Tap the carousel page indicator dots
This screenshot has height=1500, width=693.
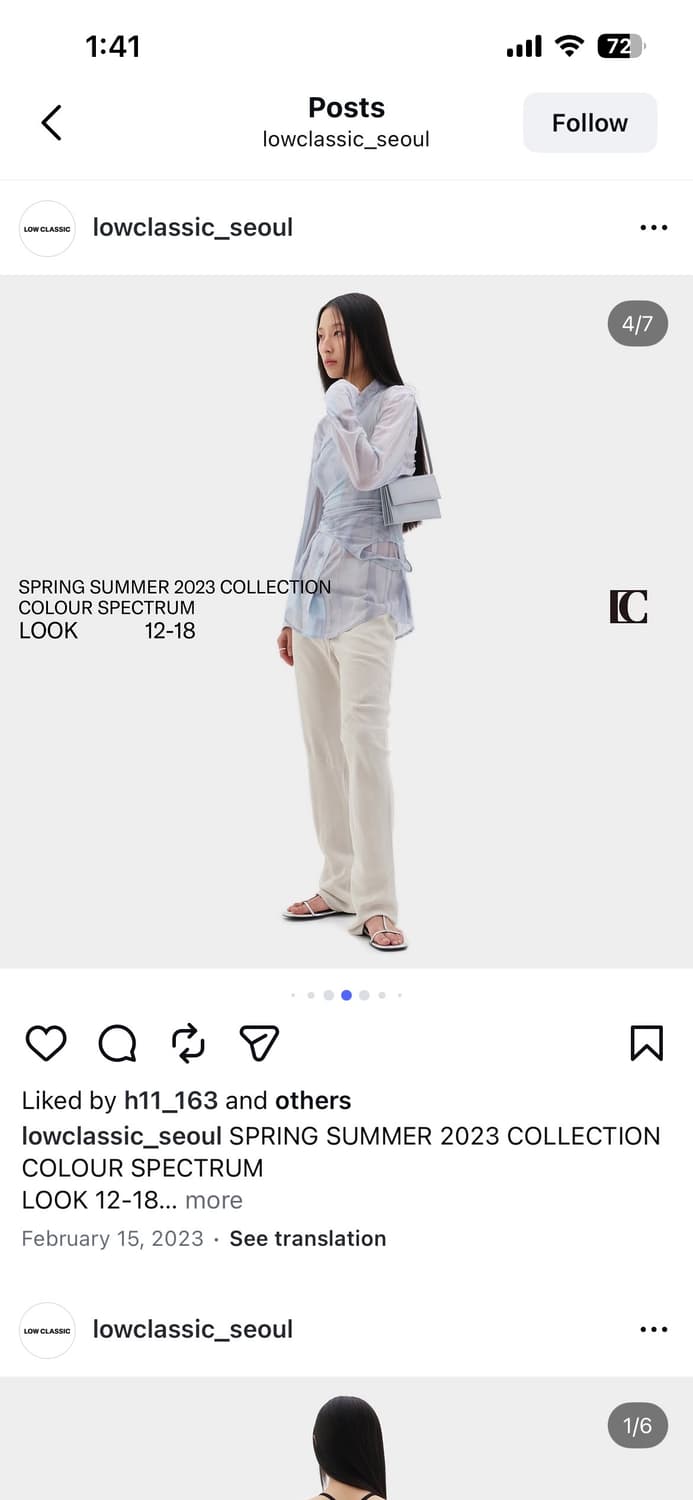coord(346,995)
